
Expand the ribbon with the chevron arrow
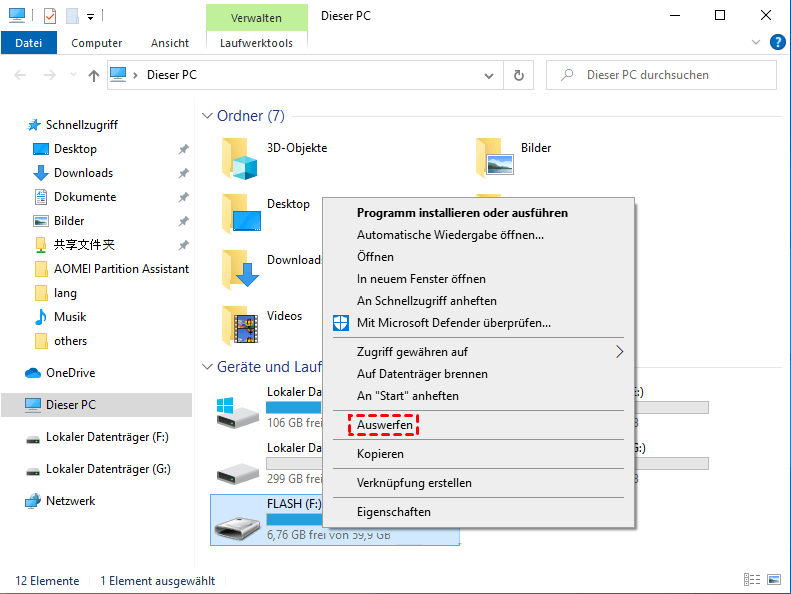[x=756, y=43]
